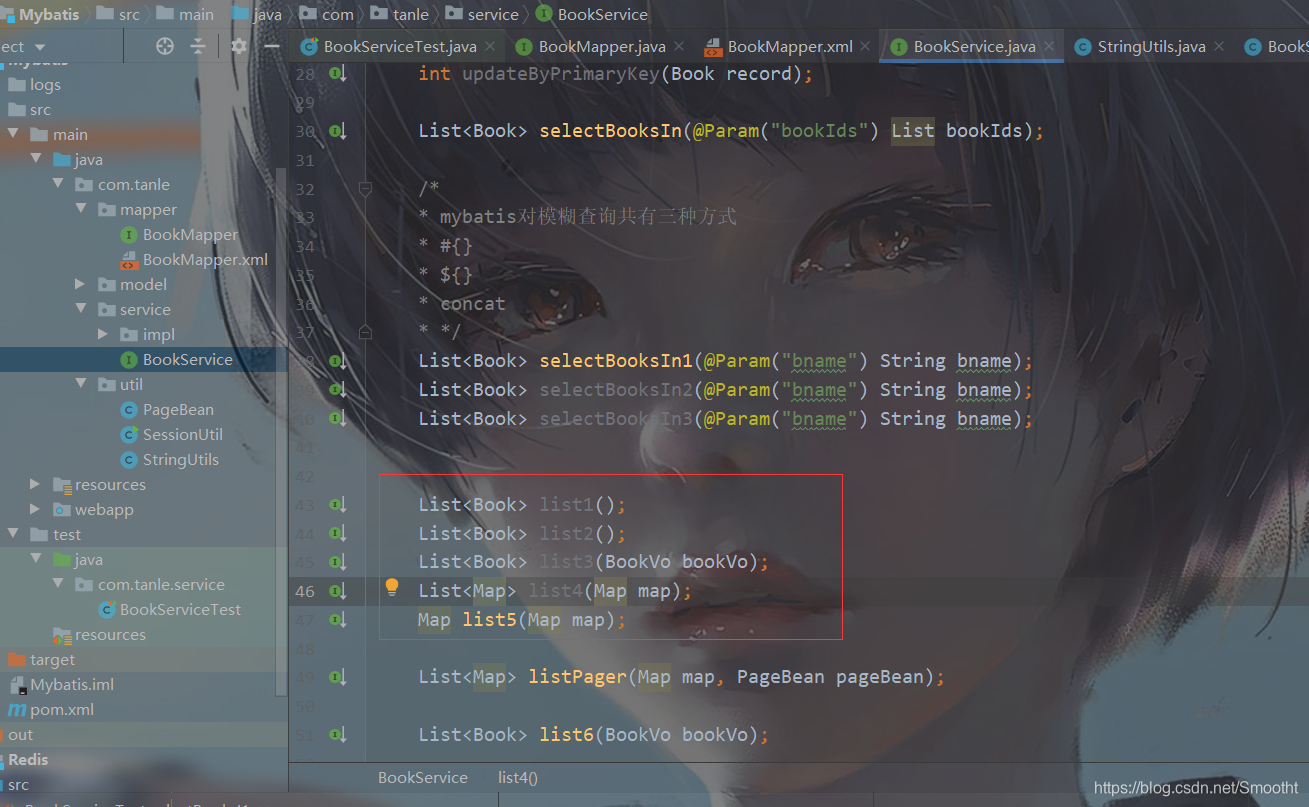This screenshot has width=1309, height=807.
Task: Click tanle in the navigation breadcrumb
Action: click(410, 14)
